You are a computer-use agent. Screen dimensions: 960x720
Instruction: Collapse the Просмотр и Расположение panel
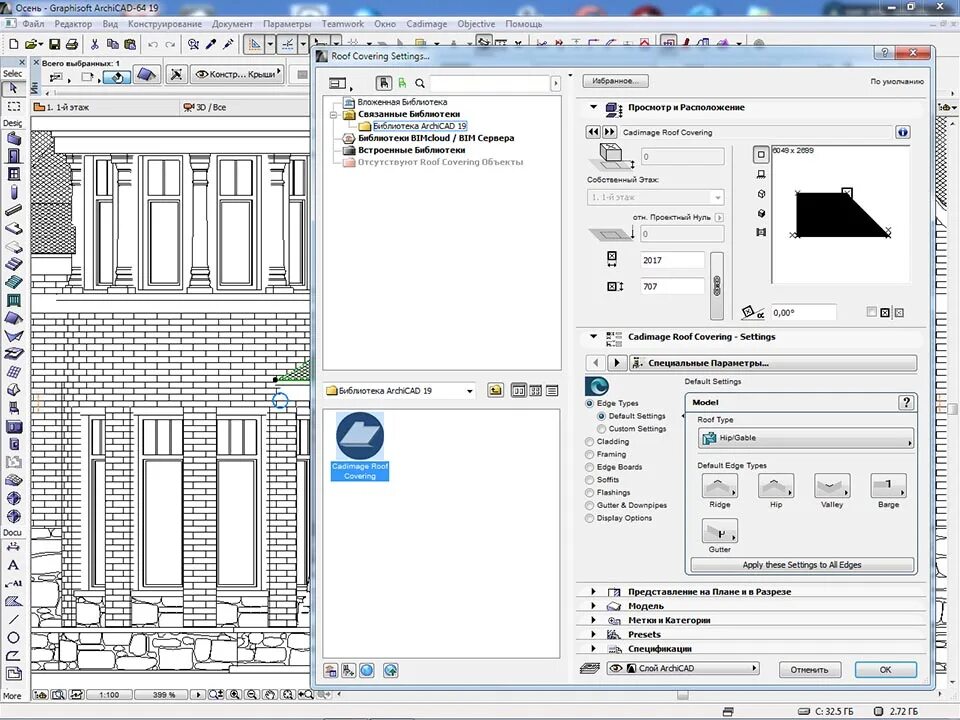click(x=593, y=107)
